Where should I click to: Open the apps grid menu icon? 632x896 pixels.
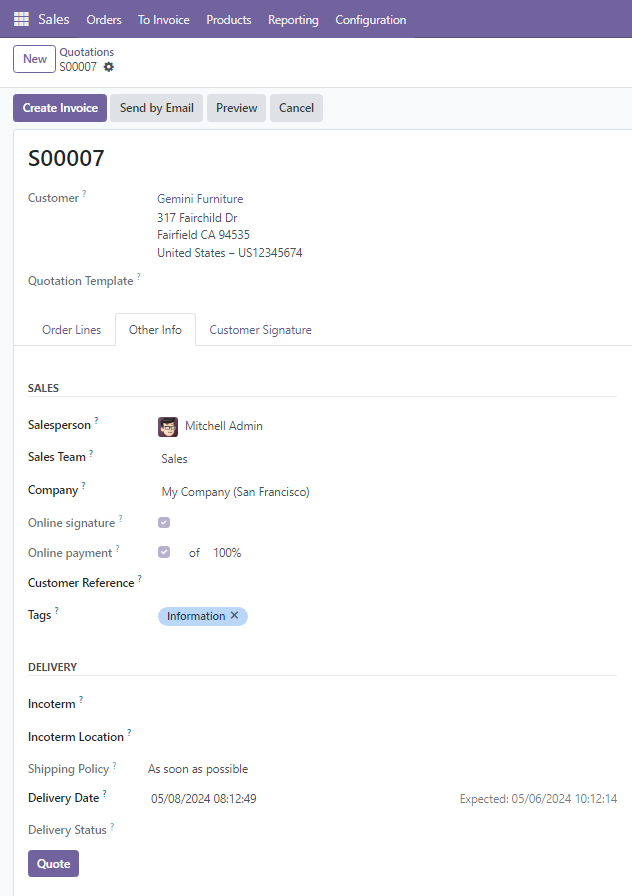click(21, 19)
